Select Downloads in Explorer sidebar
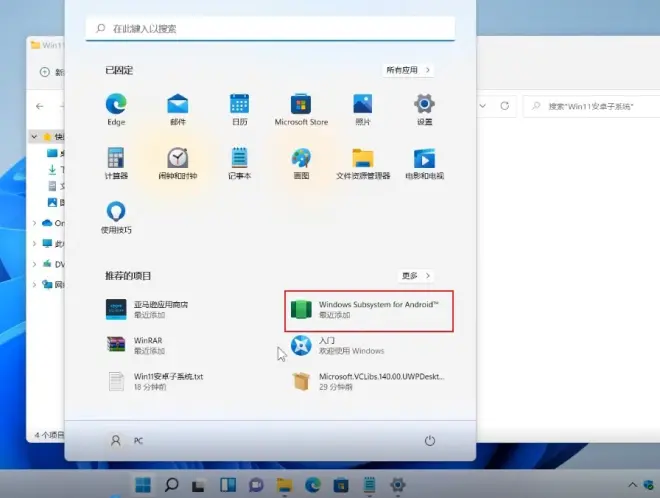This screenshot has width=660, height=498. pyautogui.click(x=55, y=170)
